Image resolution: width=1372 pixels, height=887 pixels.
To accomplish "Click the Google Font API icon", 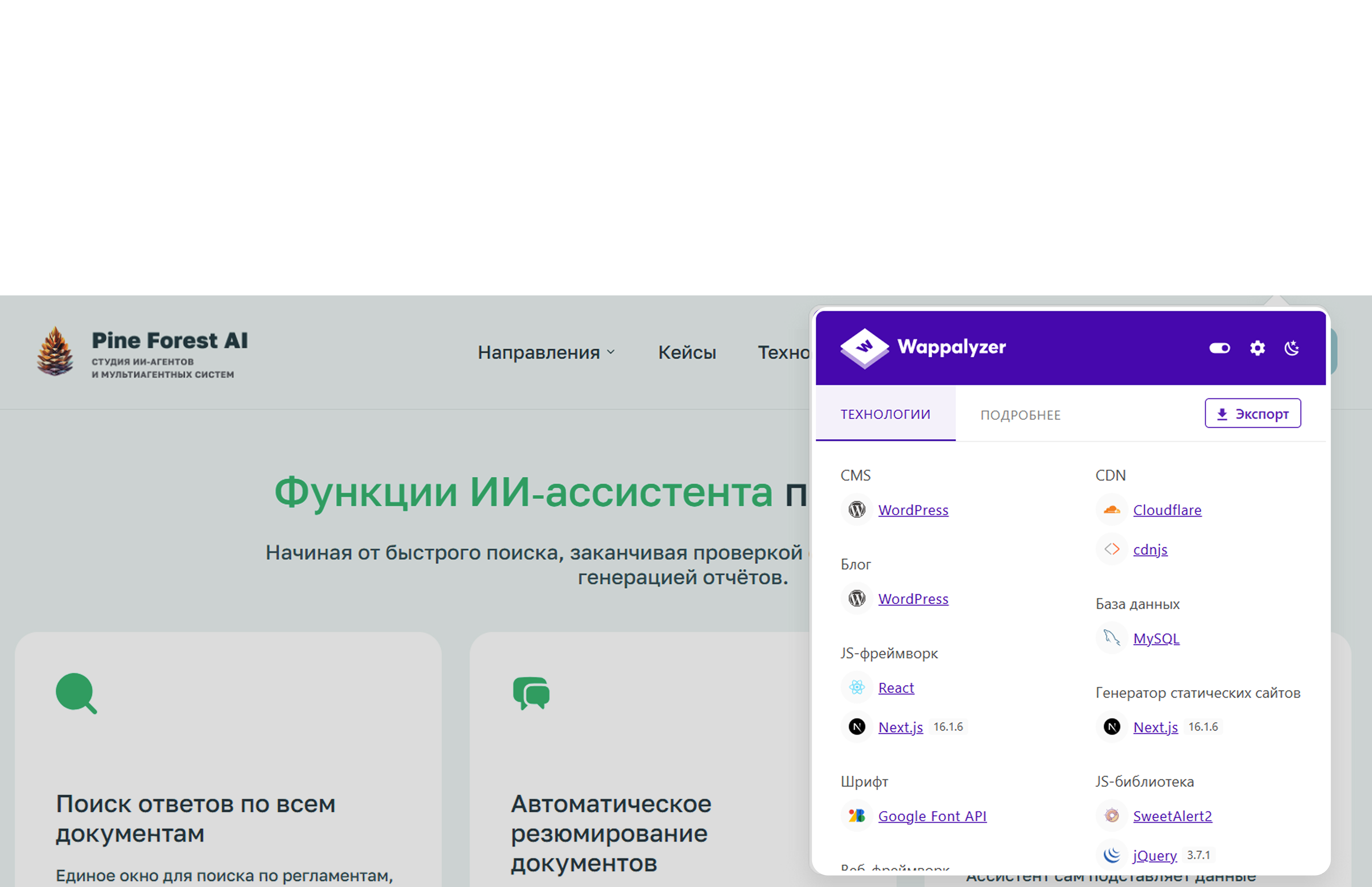I will click(857, 816).
